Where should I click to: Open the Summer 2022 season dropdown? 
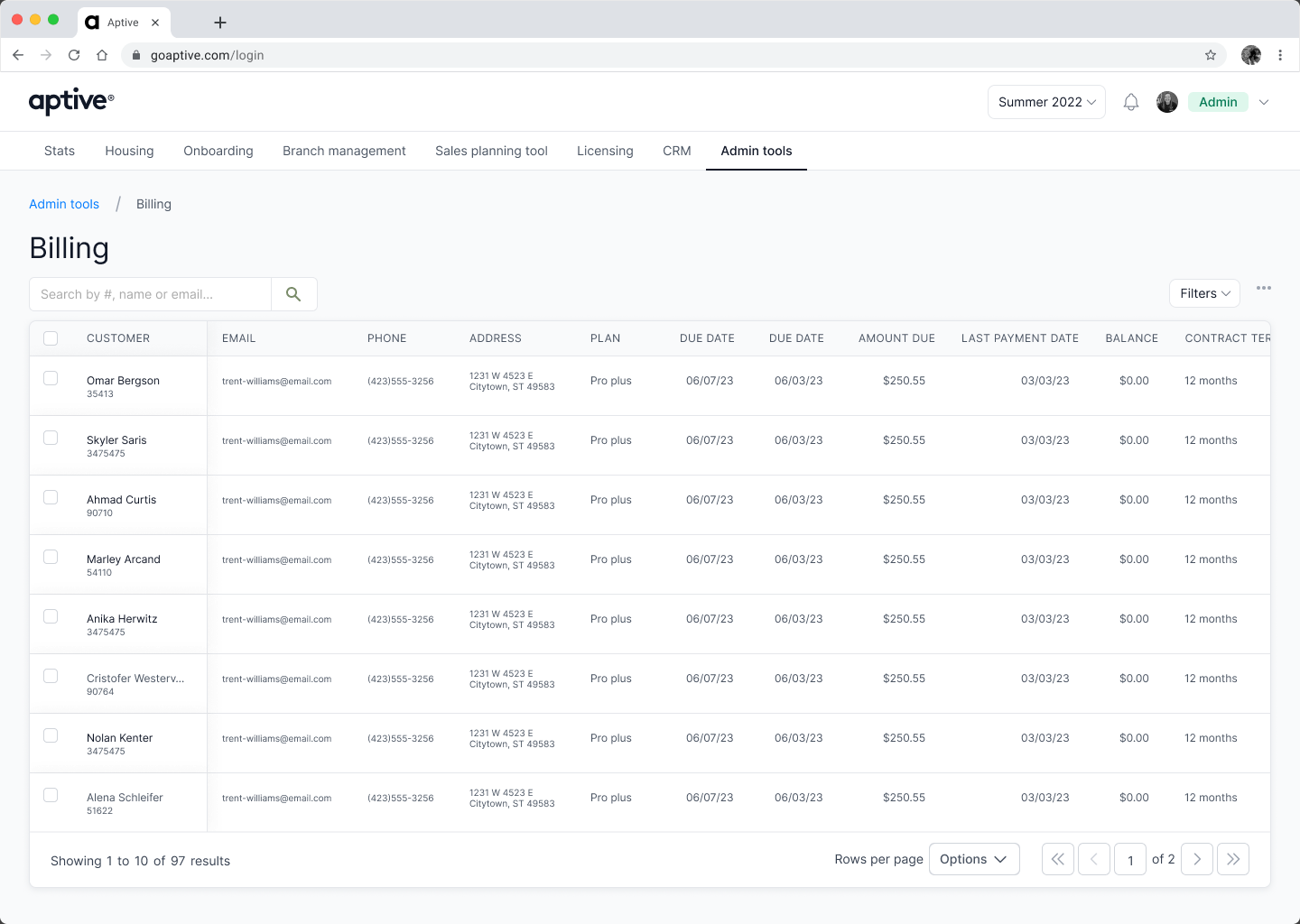(1046, 102)
